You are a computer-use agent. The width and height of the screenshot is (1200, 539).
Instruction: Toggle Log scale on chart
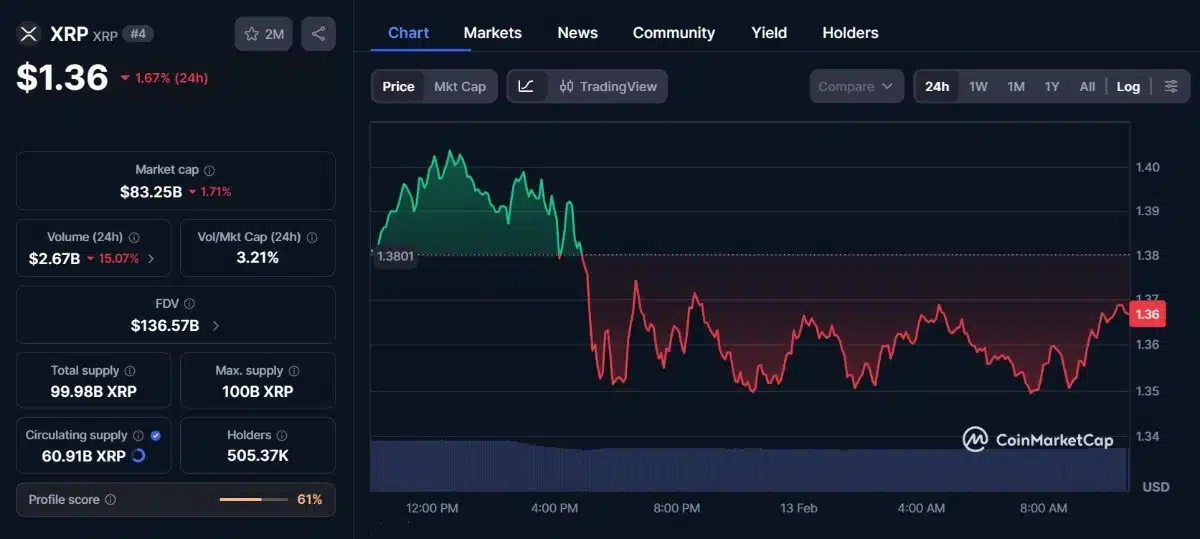coord(1128,86)
